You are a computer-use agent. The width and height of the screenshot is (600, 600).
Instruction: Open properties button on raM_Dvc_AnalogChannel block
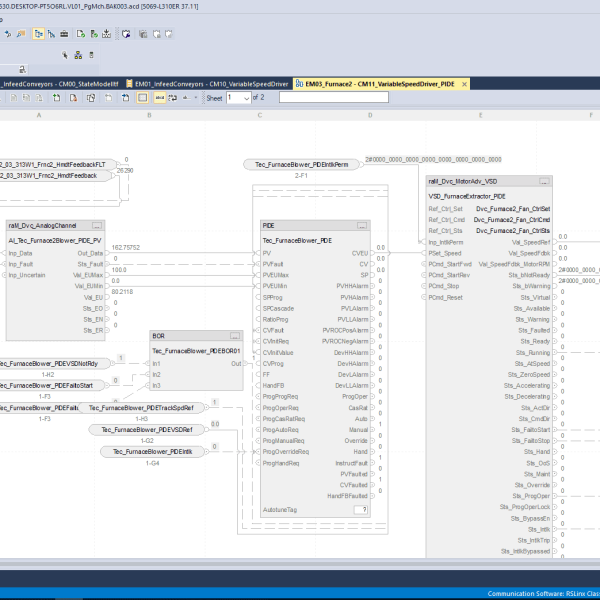97,226
